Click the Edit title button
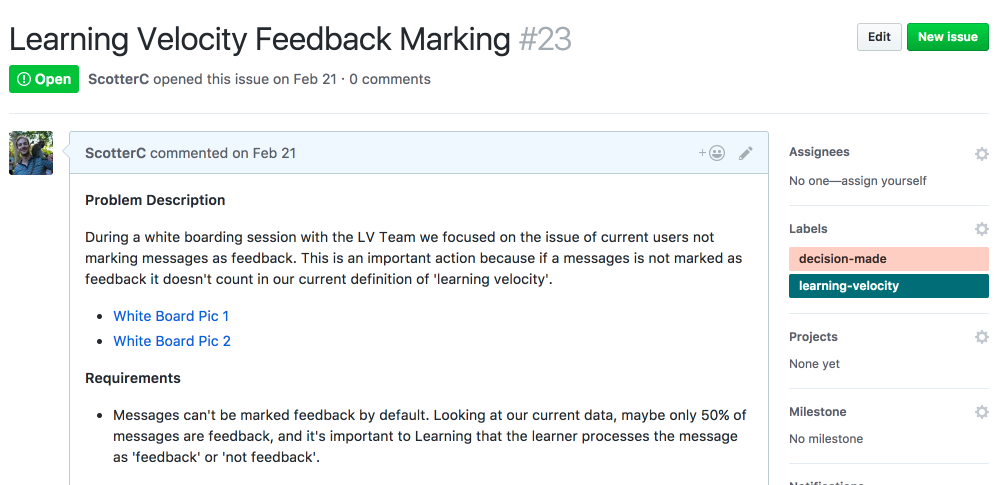 point(879,37)
